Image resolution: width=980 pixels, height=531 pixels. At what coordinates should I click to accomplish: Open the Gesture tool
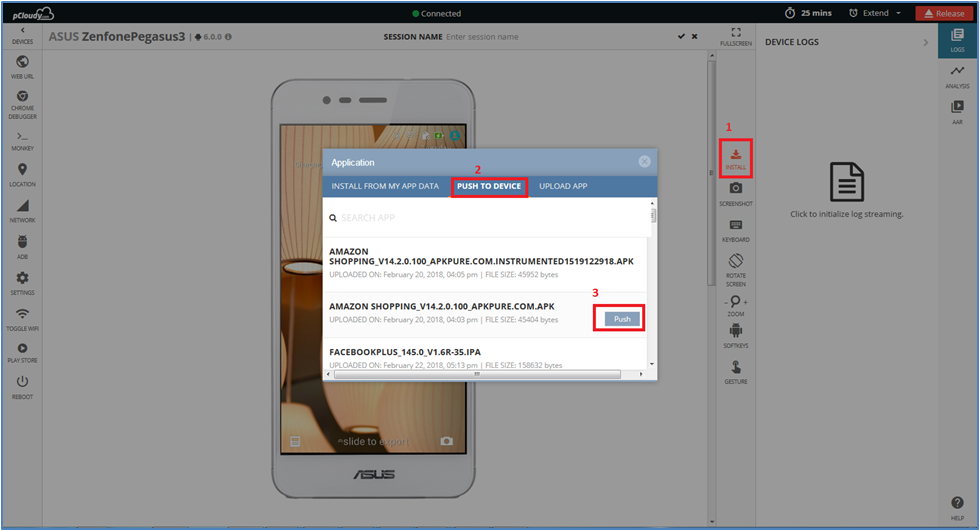736,372
